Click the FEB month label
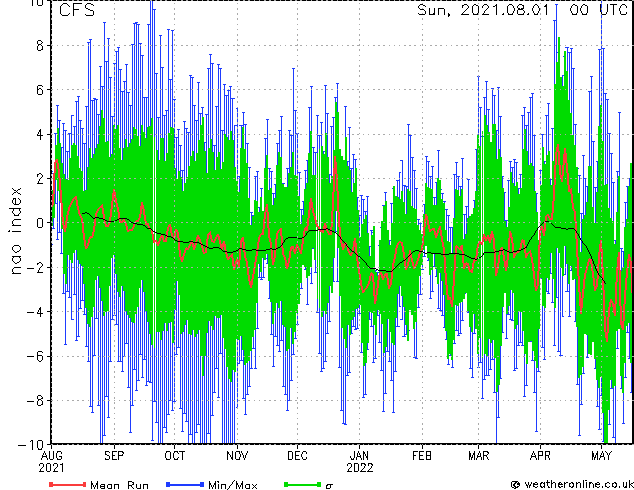The image size is (634, 490). [422, 456]
